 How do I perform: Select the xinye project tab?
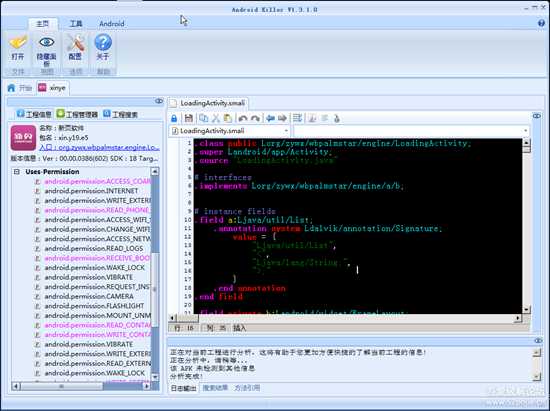tap(53, 88)
